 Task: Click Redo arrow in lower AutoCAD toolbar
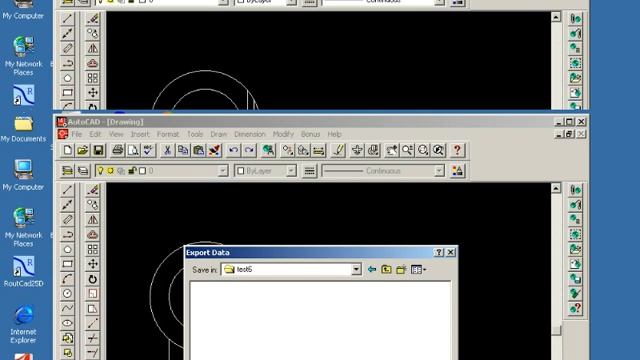(x=249, y=150)
